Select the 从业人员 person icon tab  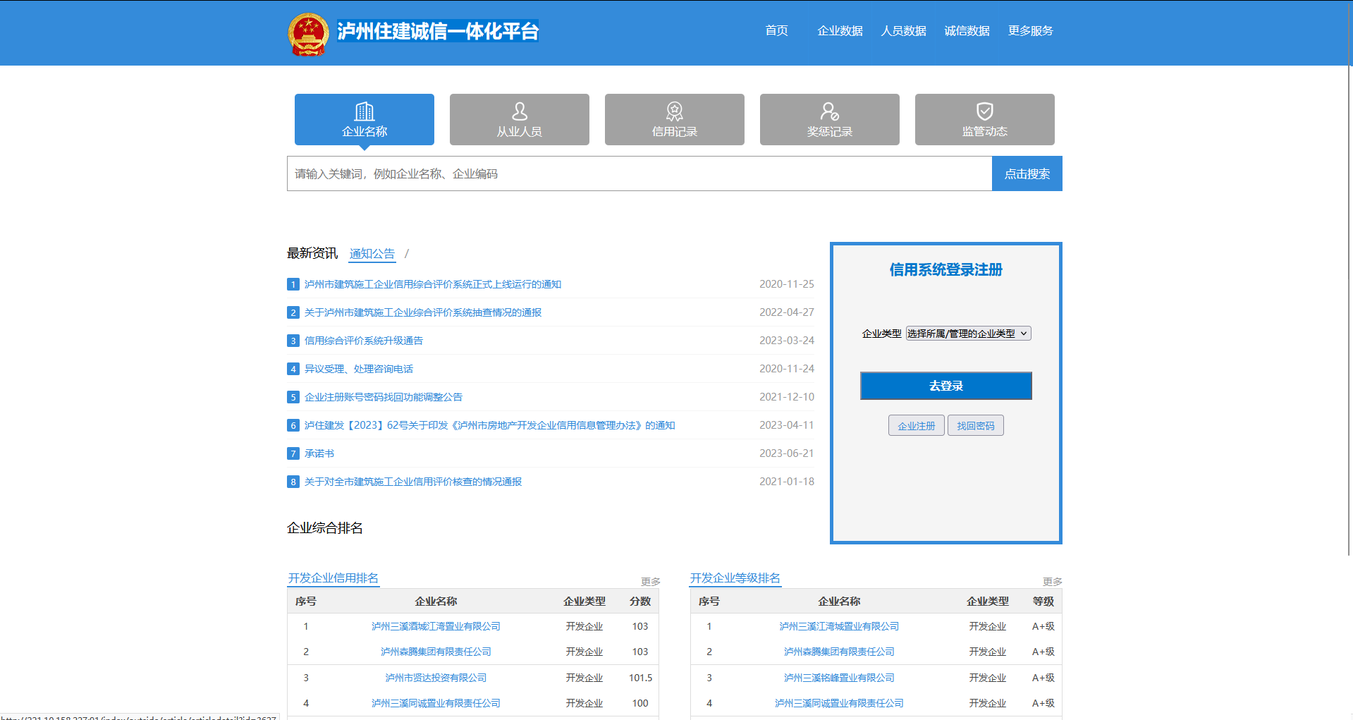(x=519, y=119)
